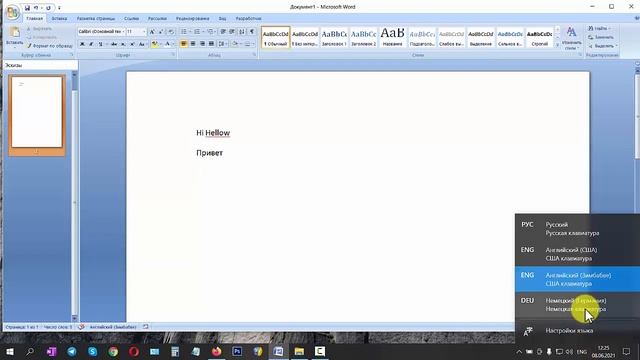640x360 pixels.
Task: Open the Ссылки ribbon tab
Action: [131, 18]
